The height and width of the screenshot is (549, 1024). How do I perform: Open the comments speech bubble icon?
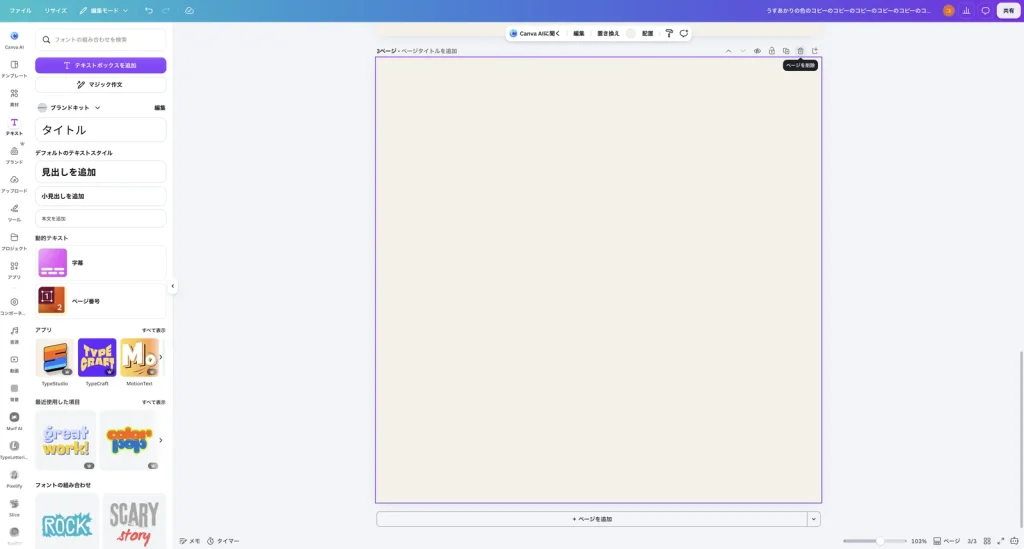[985, 10]
